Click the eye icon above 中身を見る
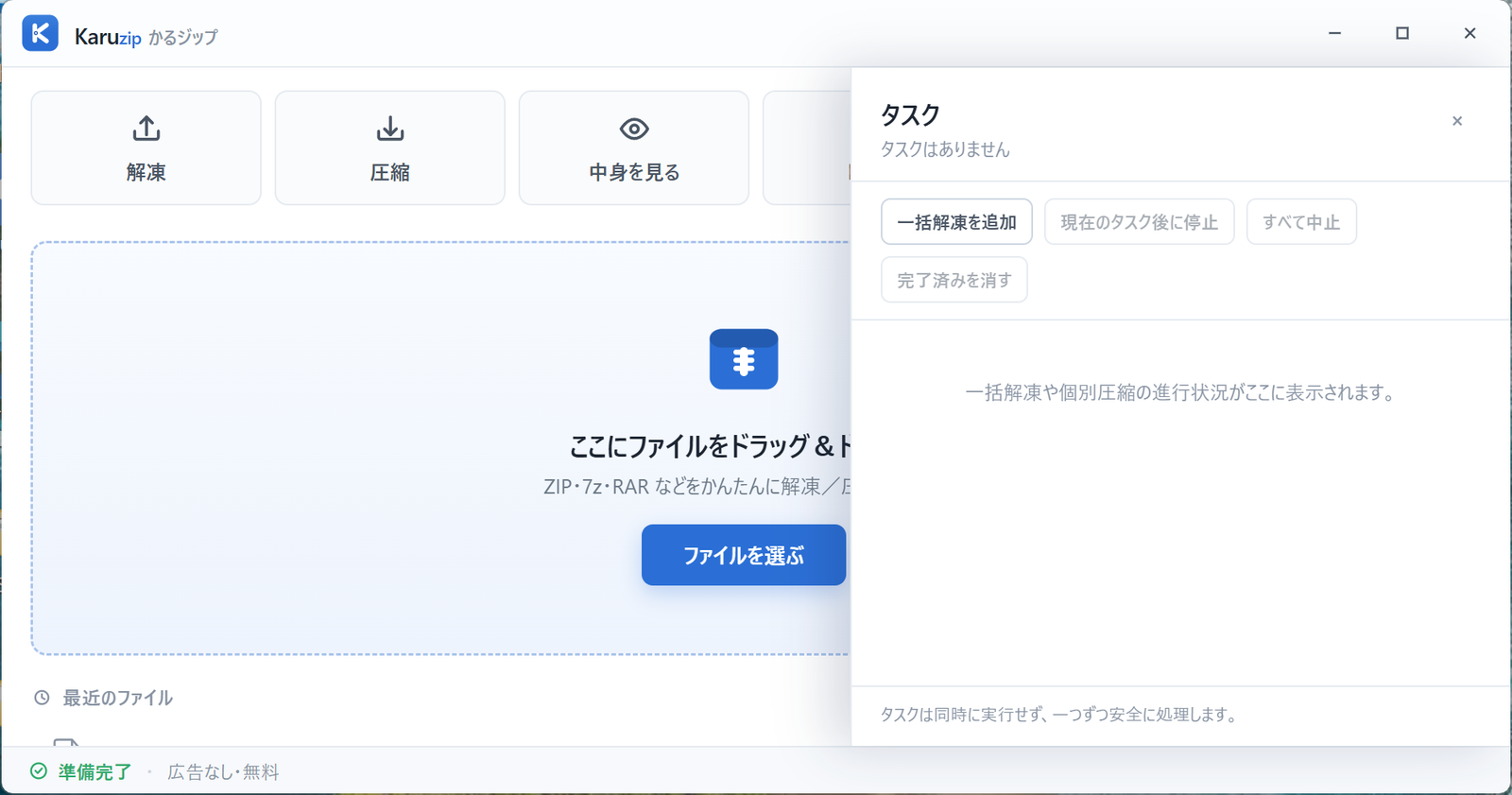The height and width of the screenshot is (795, 1512). coord(634,128)
